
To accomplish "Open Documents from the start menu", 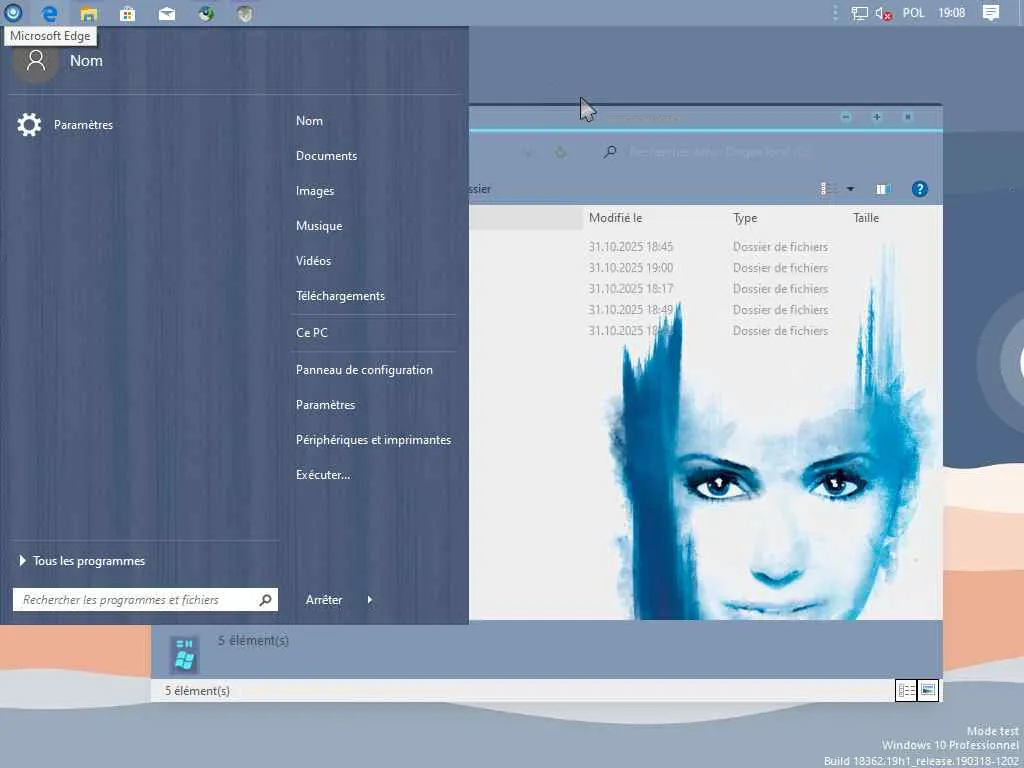I will [327, 156].
